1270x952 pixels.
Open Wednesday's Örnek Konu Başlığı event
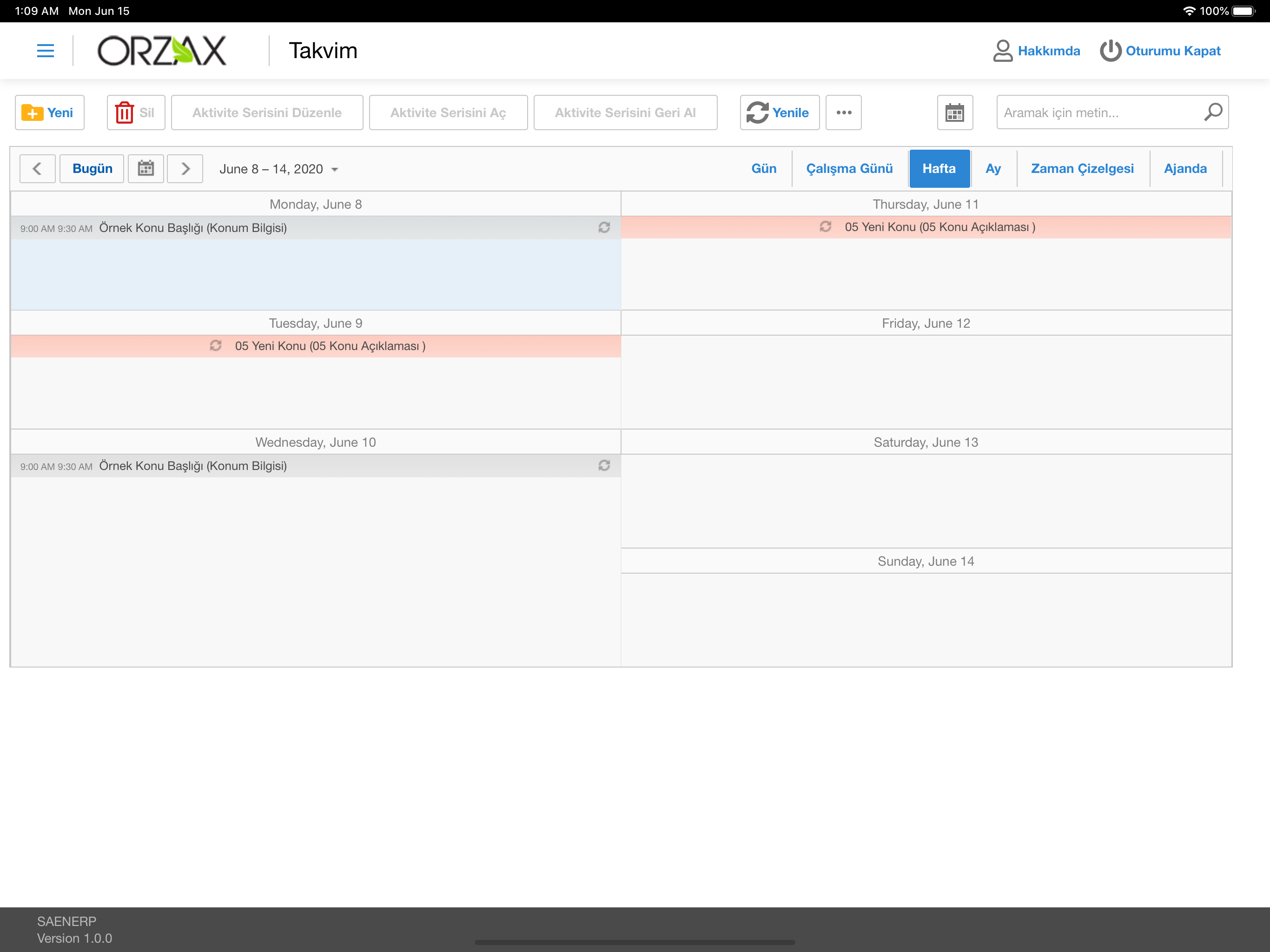click(316, 466)
